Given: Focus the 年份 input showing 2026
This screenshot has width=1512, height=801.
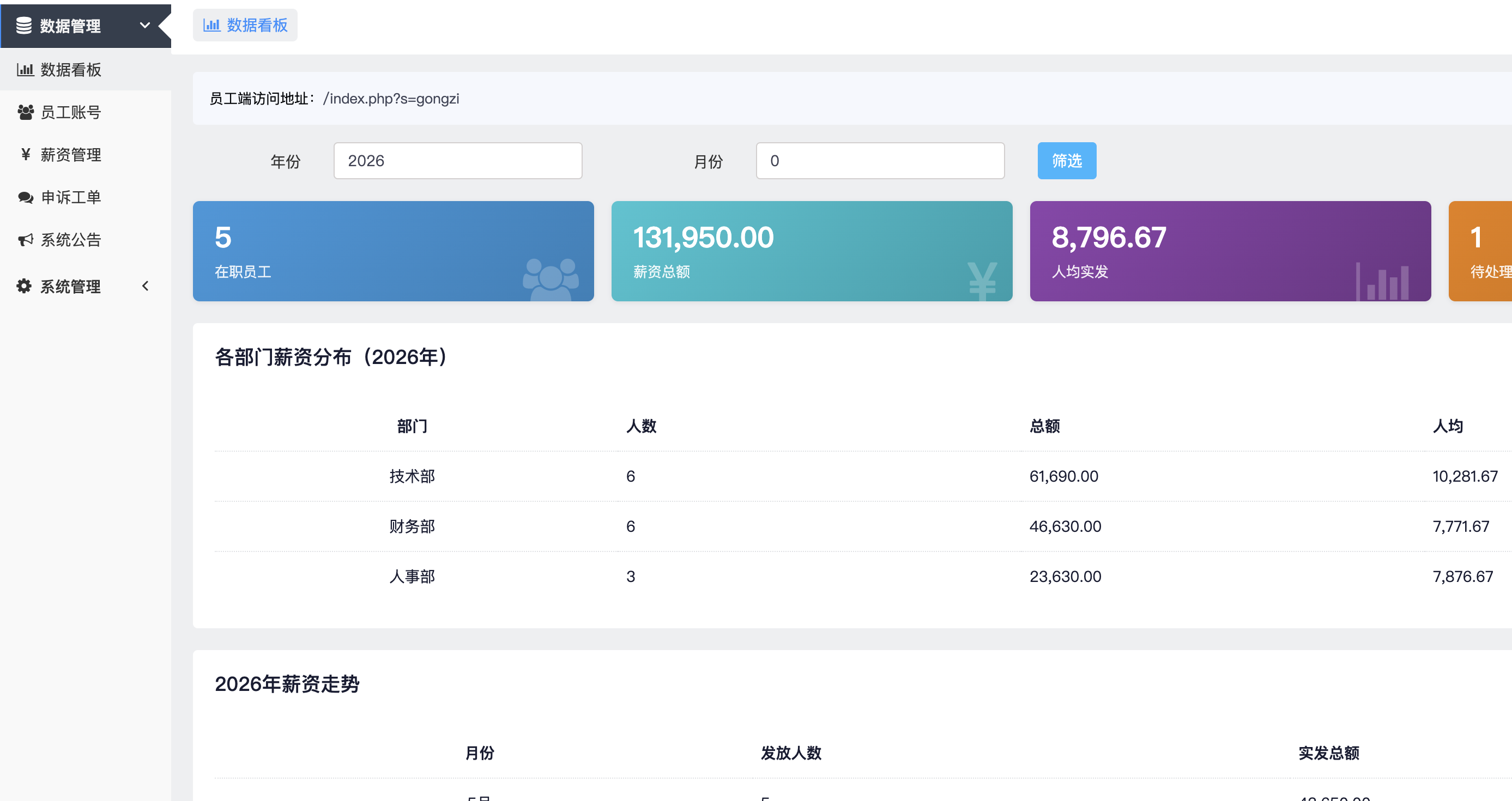Looking at the screenshot, I should click(458, 161).
